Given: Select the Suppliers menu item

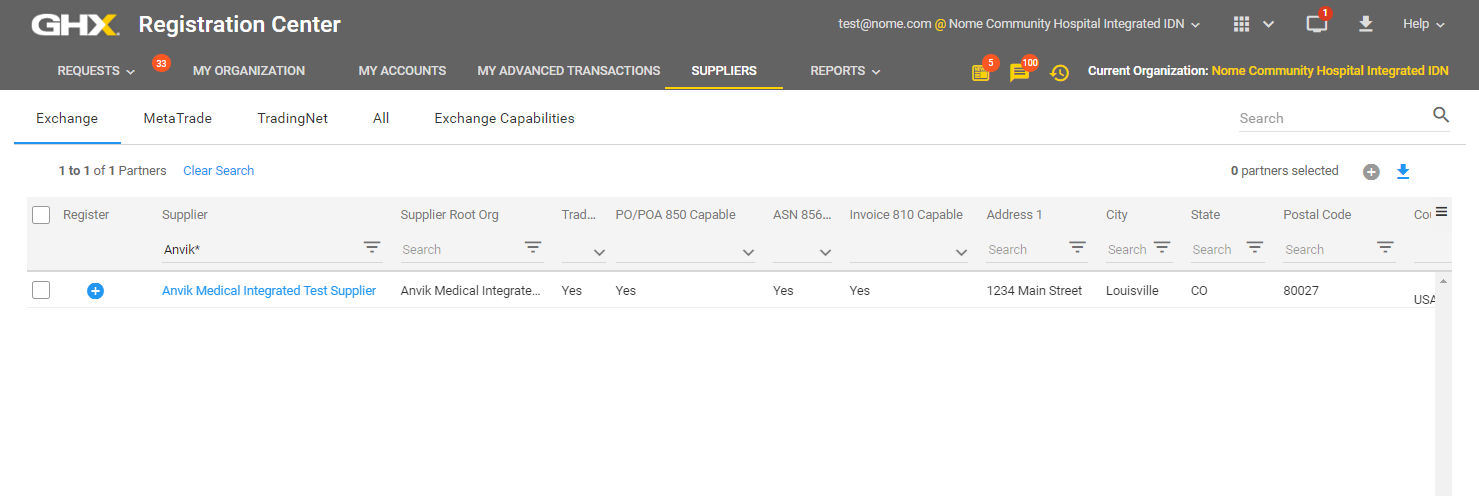Looking at the screenshot, I should [x=724, y=71].
